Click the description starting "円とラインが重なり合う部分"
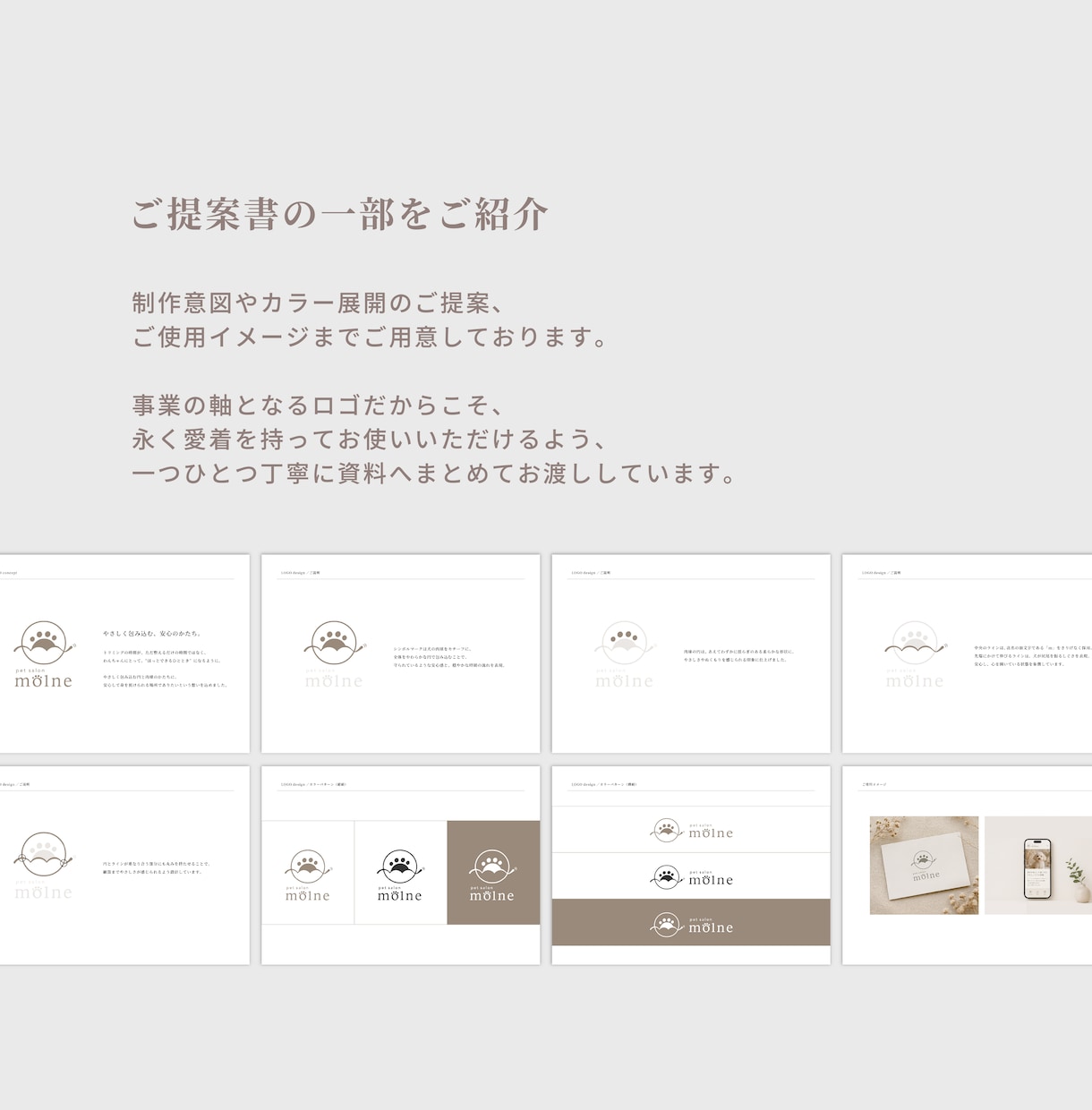 tap(157, 867)
